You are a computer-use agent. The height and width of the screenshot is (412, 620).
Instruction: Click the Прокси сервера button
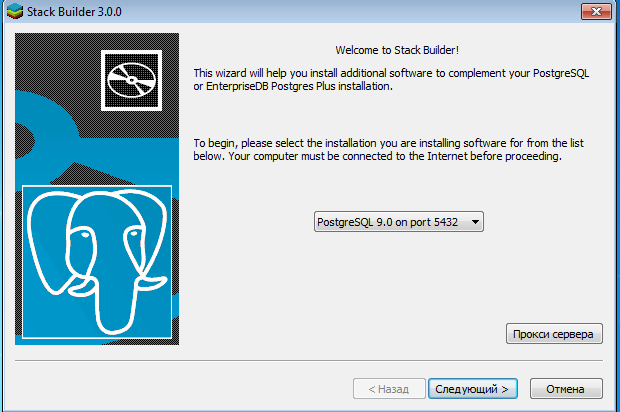click(x=554, y=334)
